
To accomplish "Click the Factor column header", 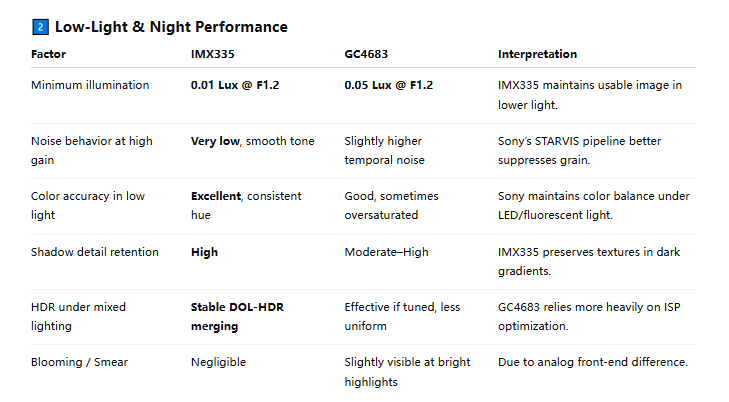I will [x=49, y=54].
